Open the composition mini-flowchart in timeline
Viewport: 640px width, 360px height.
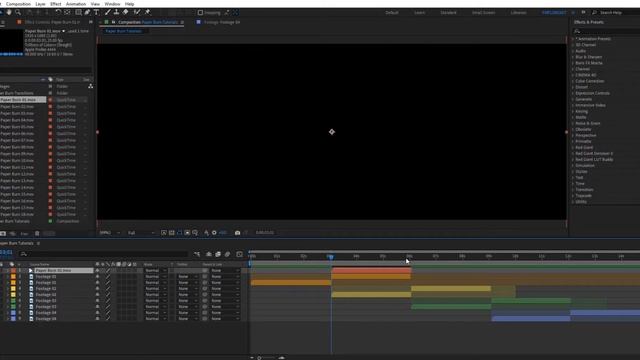coord(197,254)
